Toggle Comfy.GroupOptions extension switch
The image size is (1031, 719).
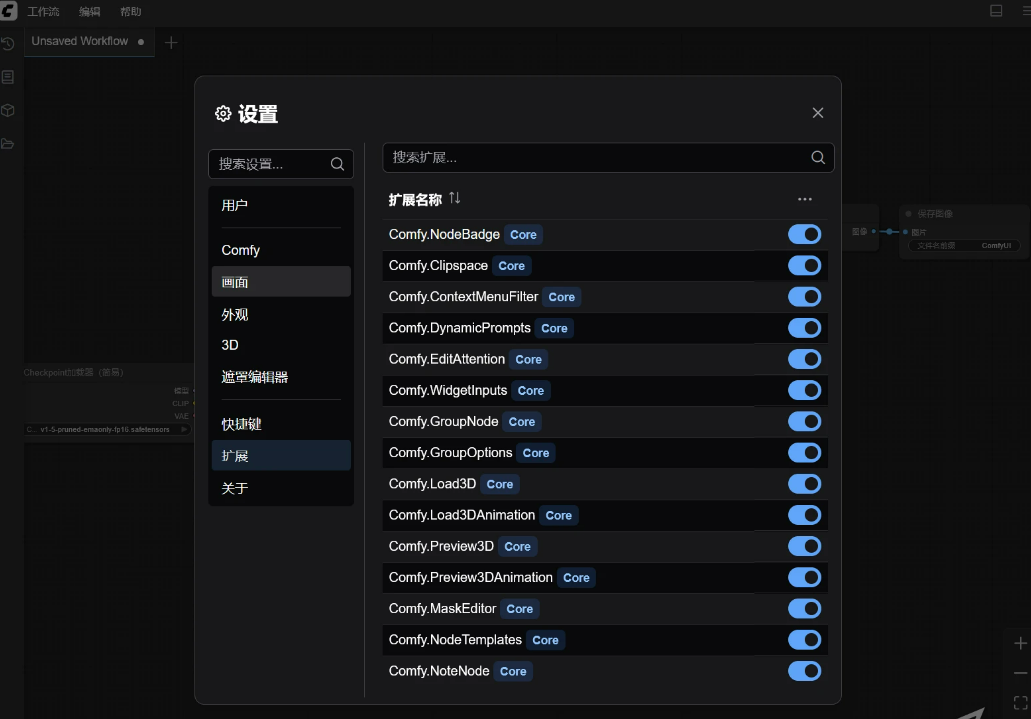(805, 453)
